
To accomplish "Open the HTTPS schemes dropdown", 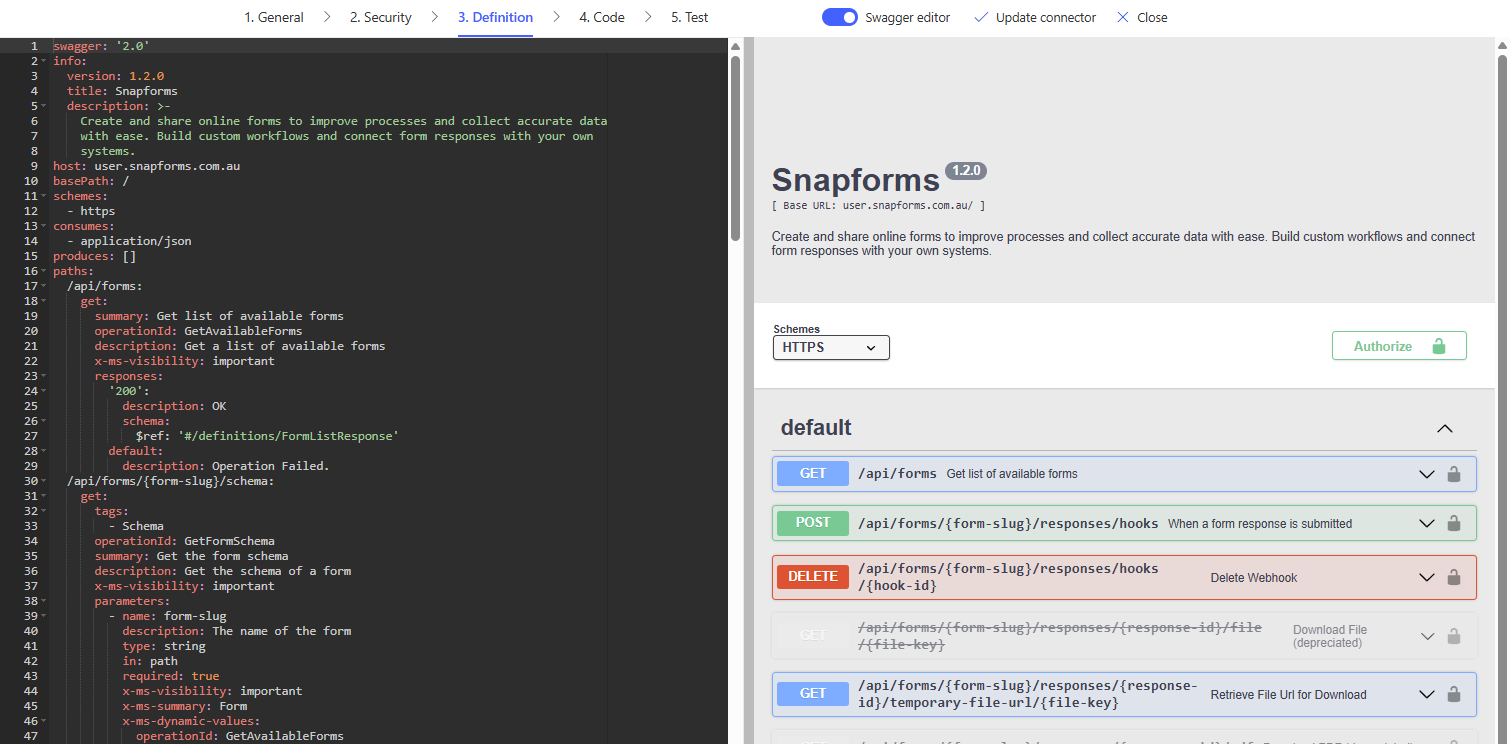I will tap(831, 347).
